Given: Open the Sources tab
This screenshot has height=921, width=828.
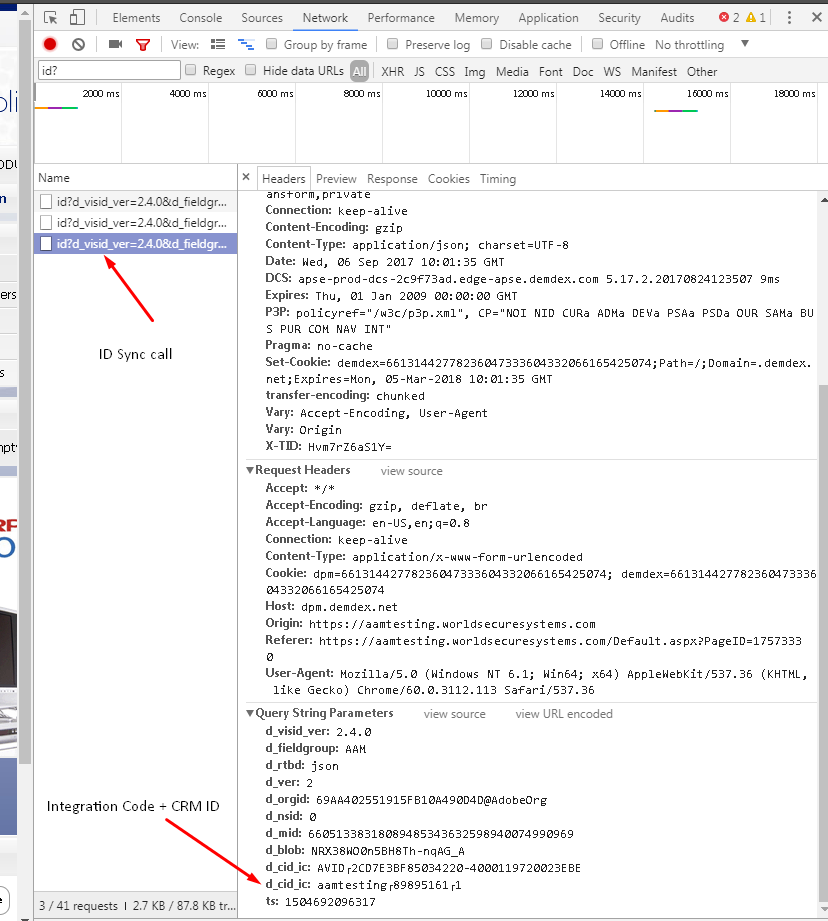Looking at the screenshot, I should [x=262, y=18].
